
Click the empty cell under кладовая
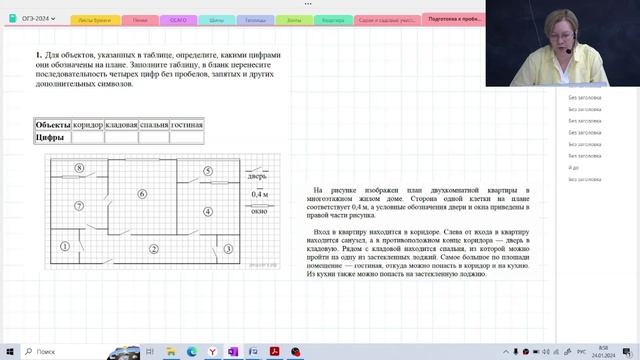121,138
